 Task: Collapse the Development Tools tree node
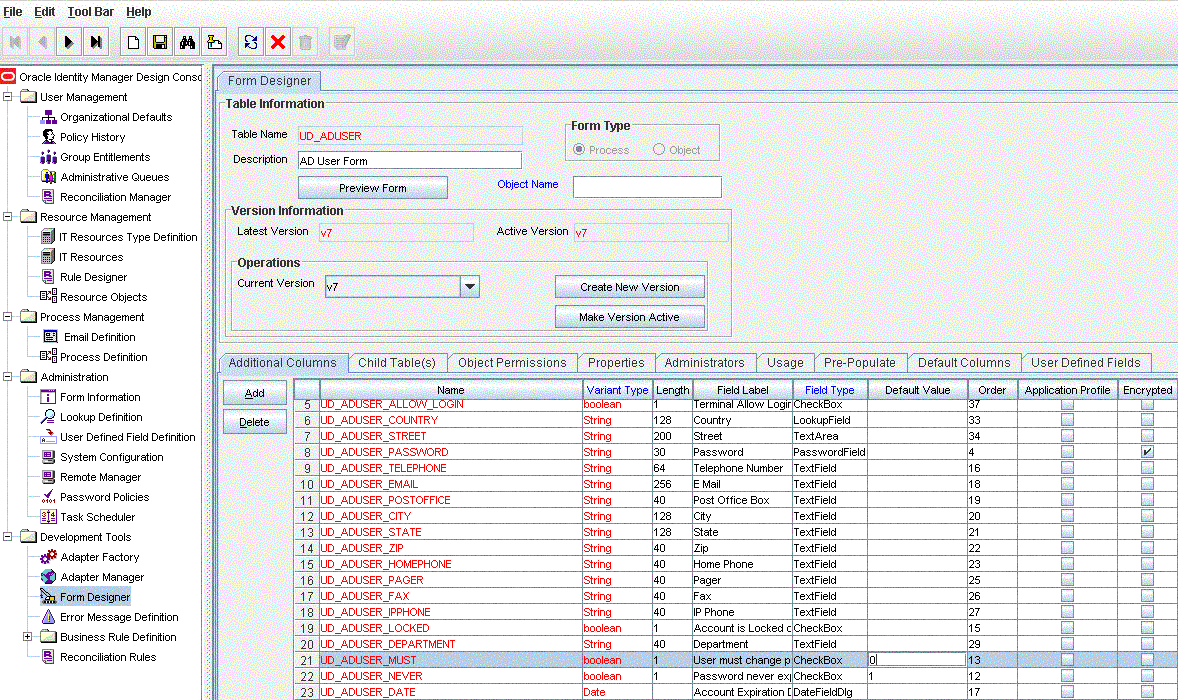click(x=8, y=537)
